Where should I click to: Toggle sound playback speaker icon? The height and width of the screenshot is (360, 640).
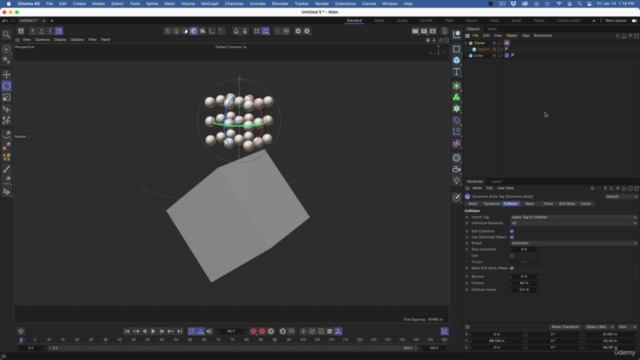tap(209, 331)
